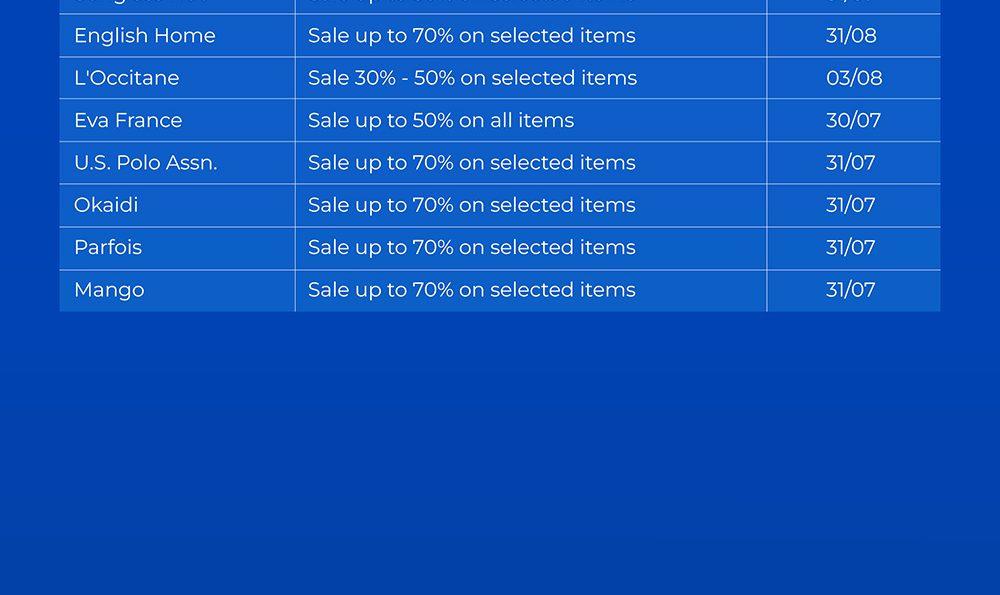Click the Okaidi brand name
Screen dimensions: 1000x595
106,205
